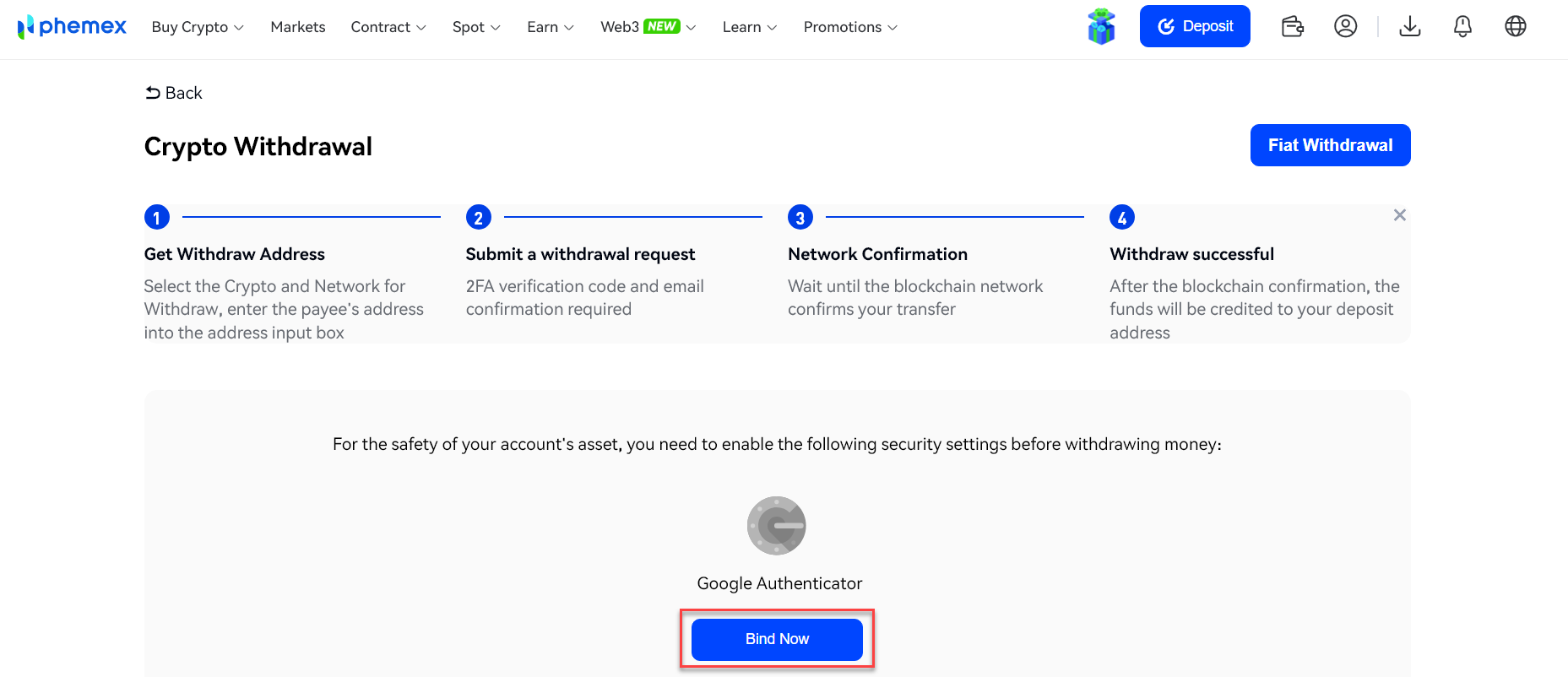The width and height of the screenshot is (1568, 677).
Task: Click the funds will be credited description
Action: tap(1255, 310)
